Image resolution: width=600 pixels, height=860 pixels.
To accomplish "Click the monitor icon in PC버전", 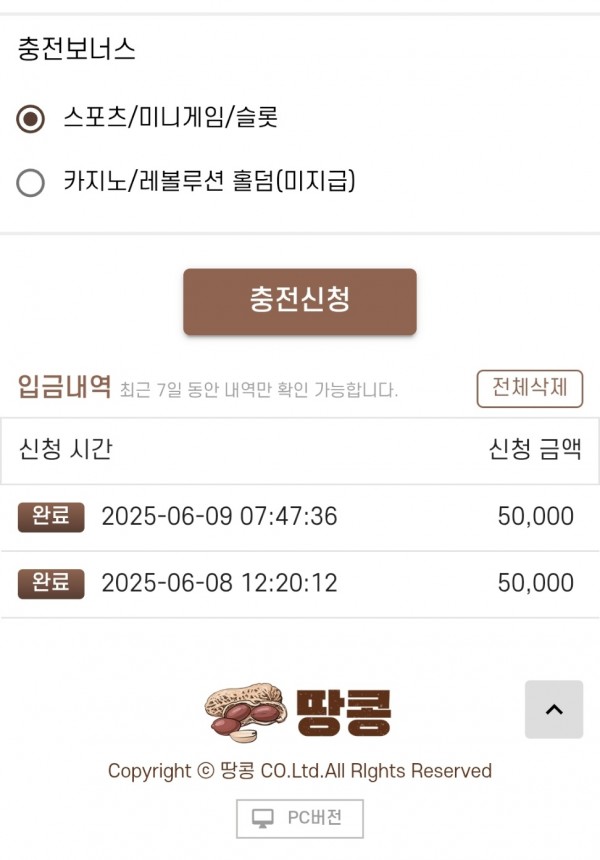I will [263, 818].
